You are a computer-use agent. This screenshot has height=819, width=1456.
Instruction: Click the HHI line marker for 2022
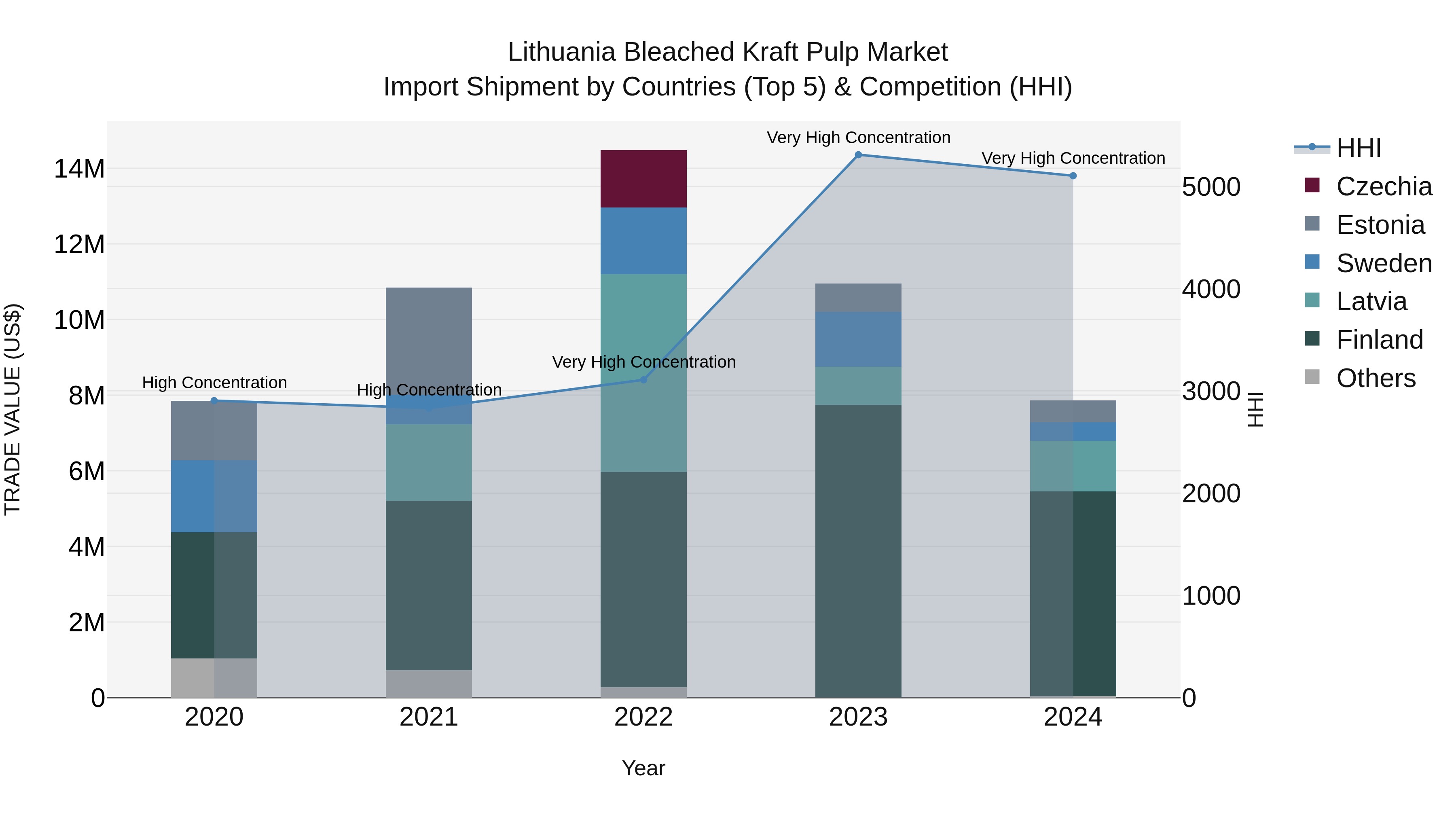coord(643,379)
